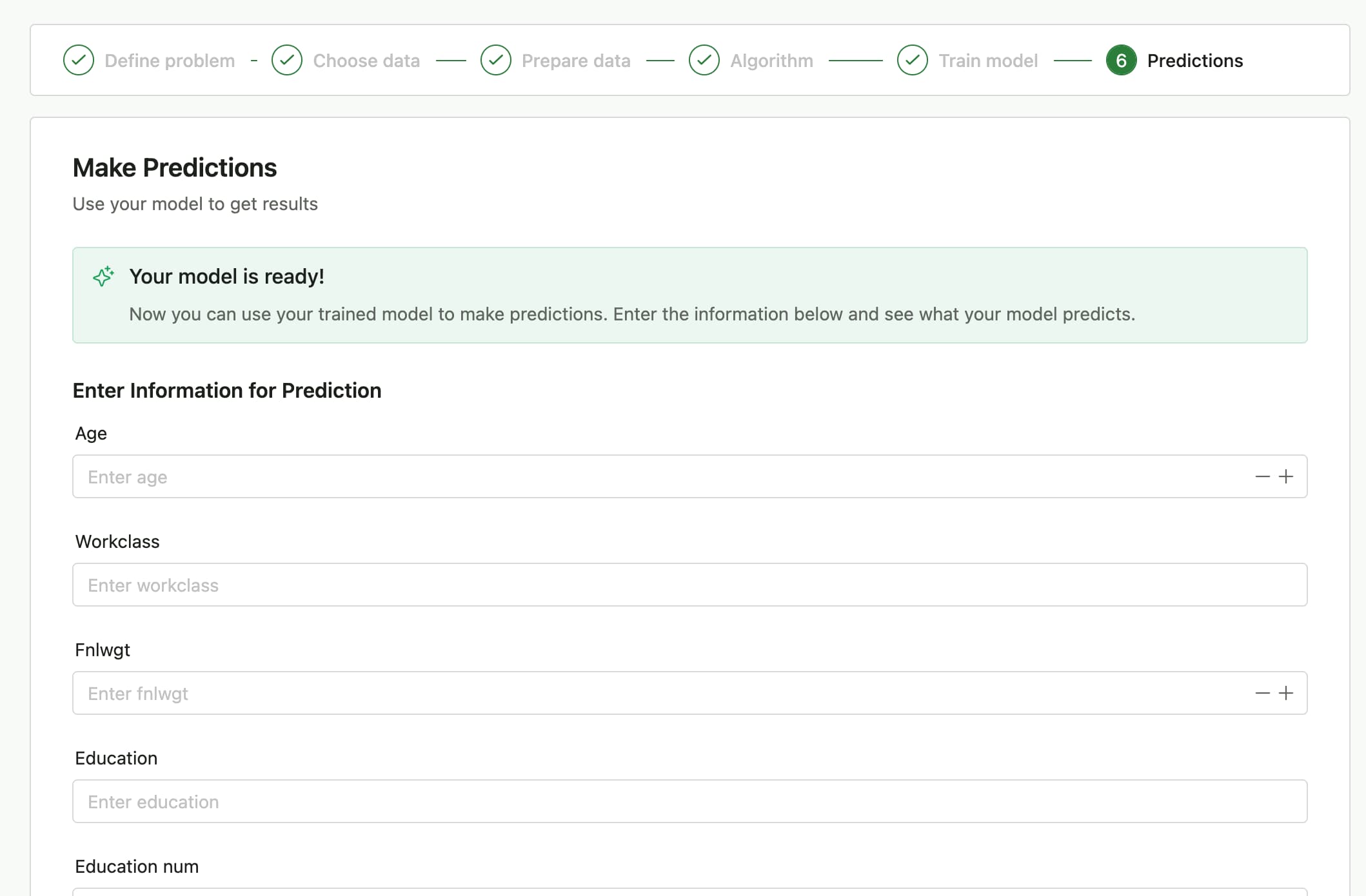Screen dimensions: 1366x896
Task: Go to the Train model step
Action: [988, 61]
